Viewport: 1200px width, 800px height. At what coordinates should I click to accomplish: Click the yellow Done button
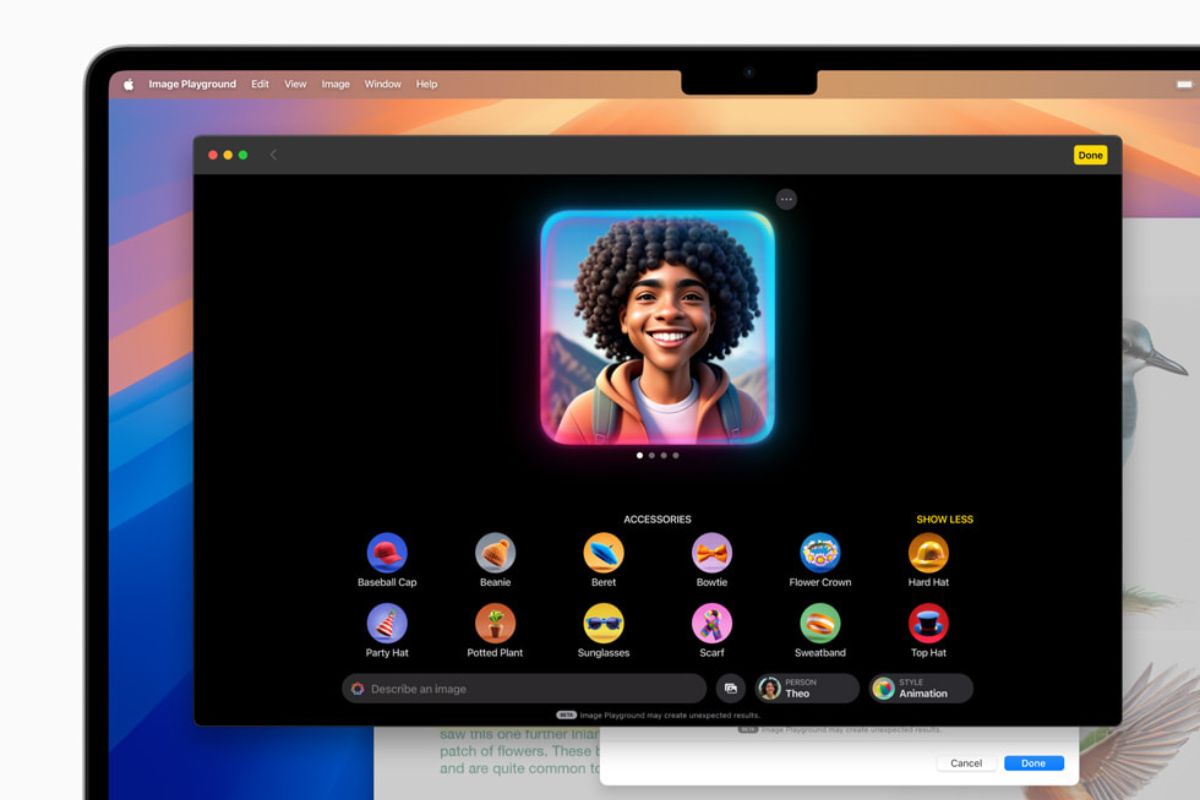(x=1090, y=155)
